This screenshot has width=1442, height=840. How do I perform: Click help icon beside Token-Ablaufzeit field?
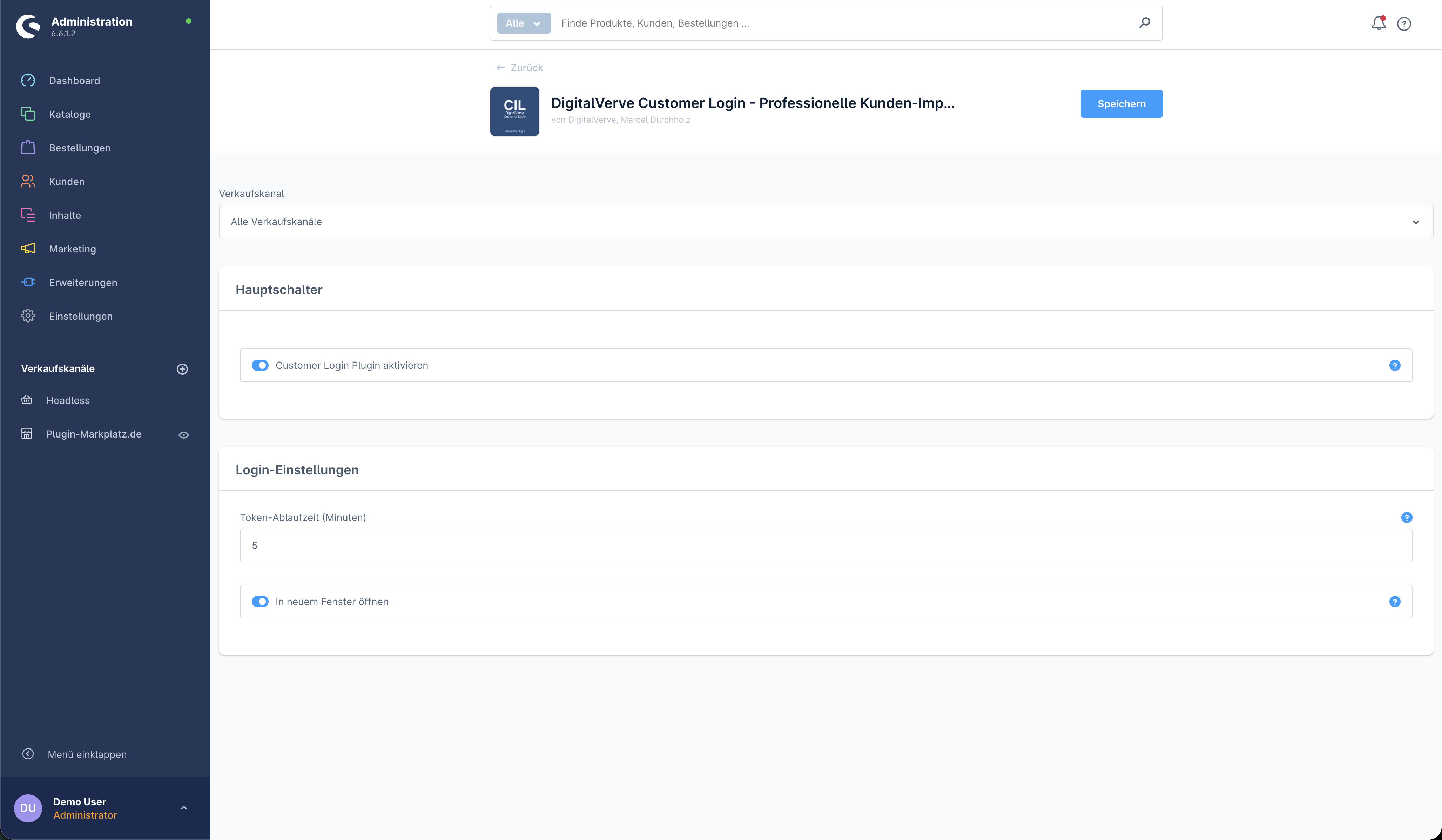pos(1407,517)
